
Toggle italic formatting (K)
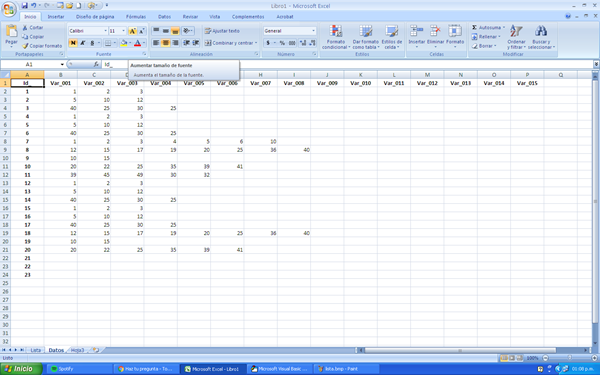pos(82,43)
